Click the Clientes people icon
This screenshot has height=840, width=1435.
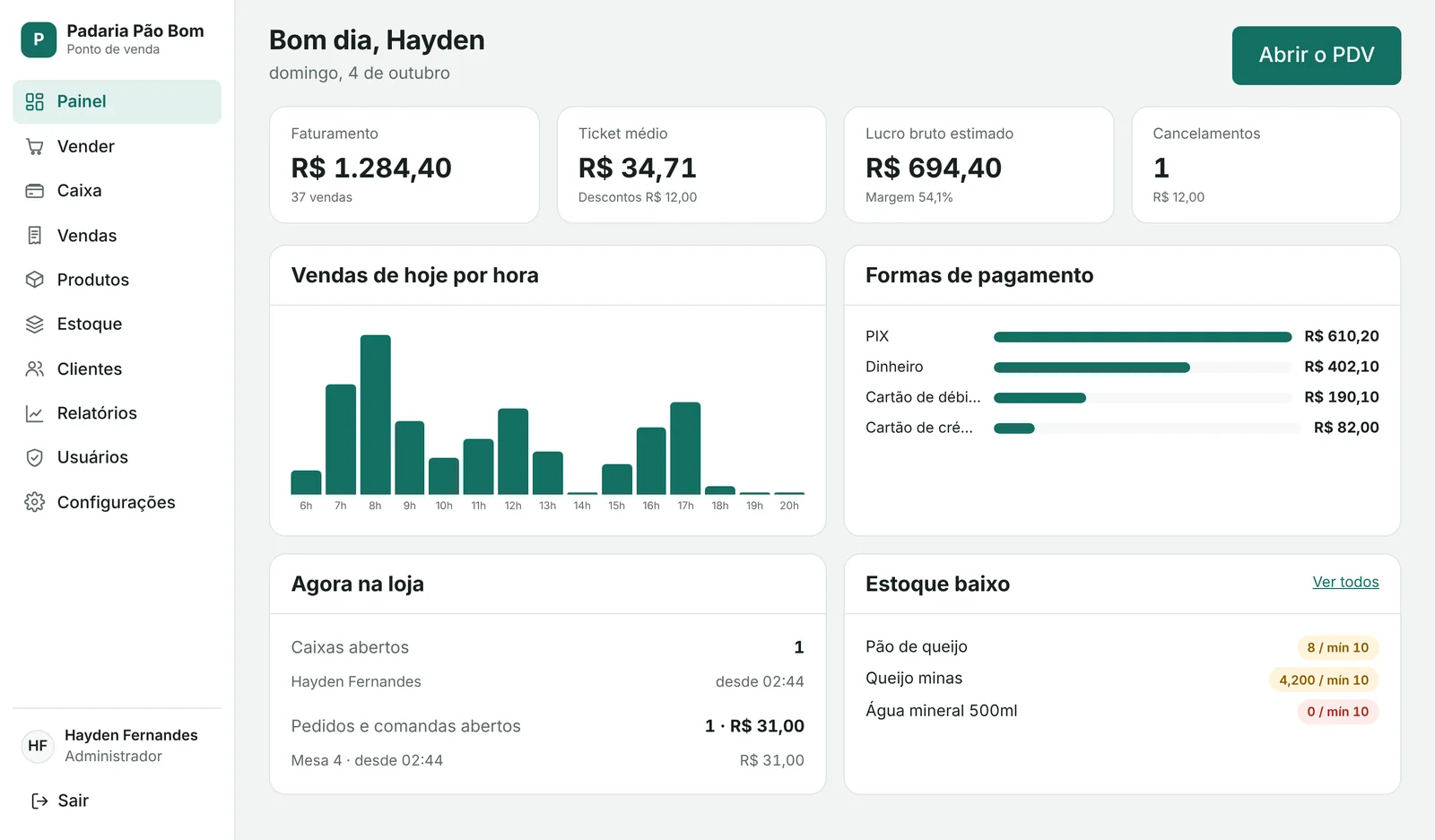tap(35, 368)
